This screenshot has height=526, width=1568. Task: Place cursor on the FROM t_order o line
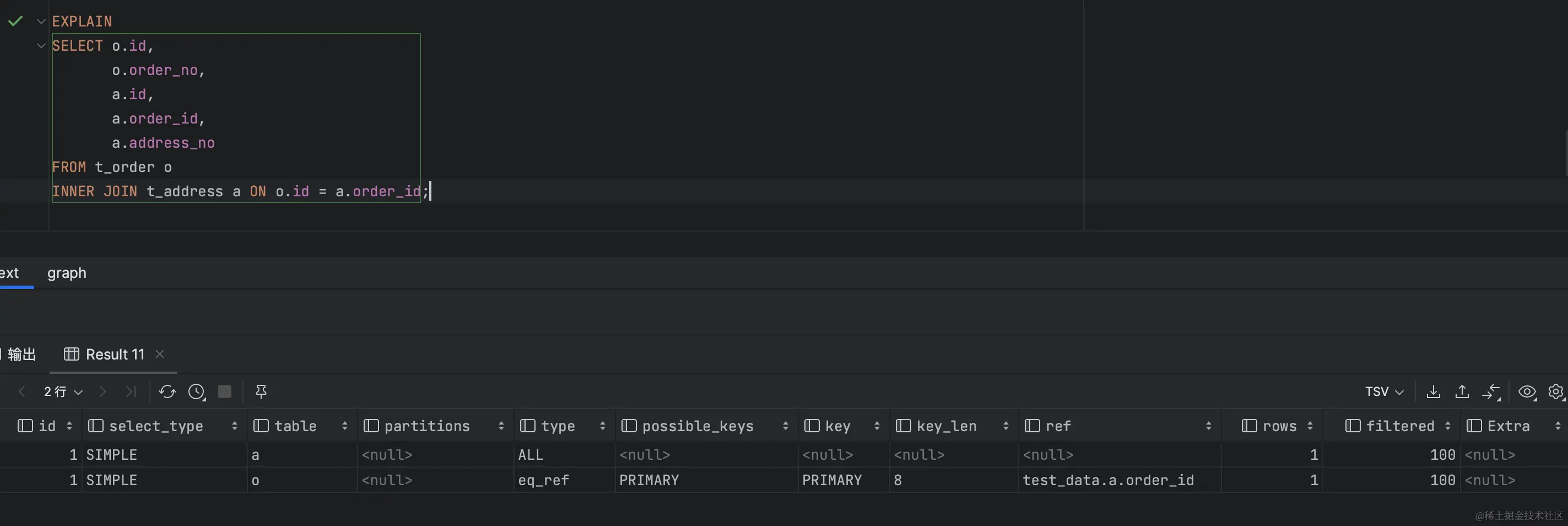[111, 167]
